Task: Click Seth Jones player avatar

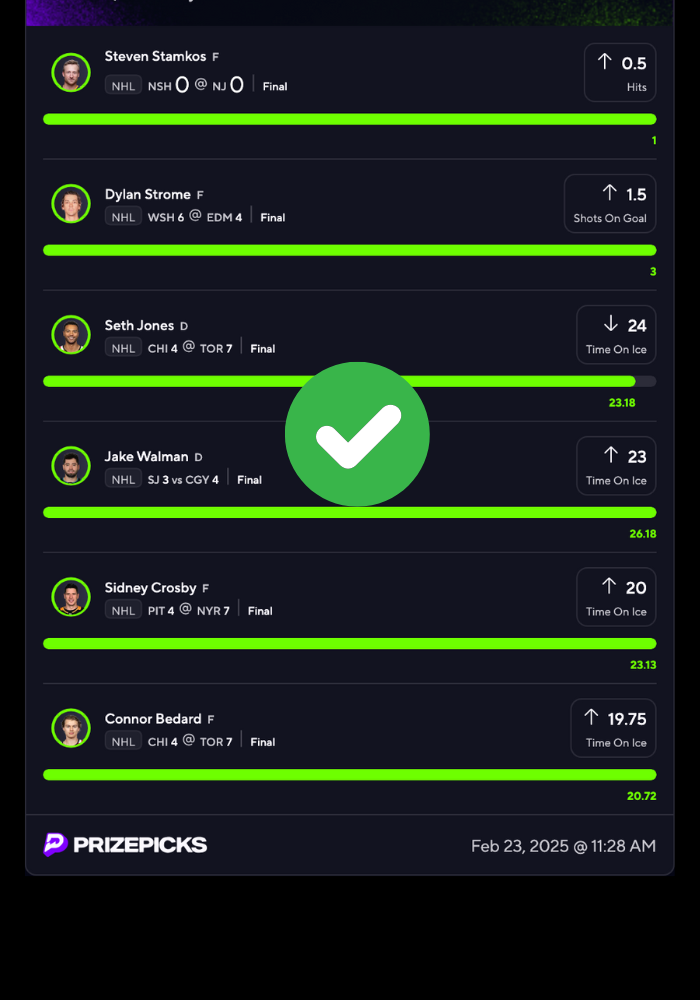Action: pyautogui.click(x=71, y=334)
